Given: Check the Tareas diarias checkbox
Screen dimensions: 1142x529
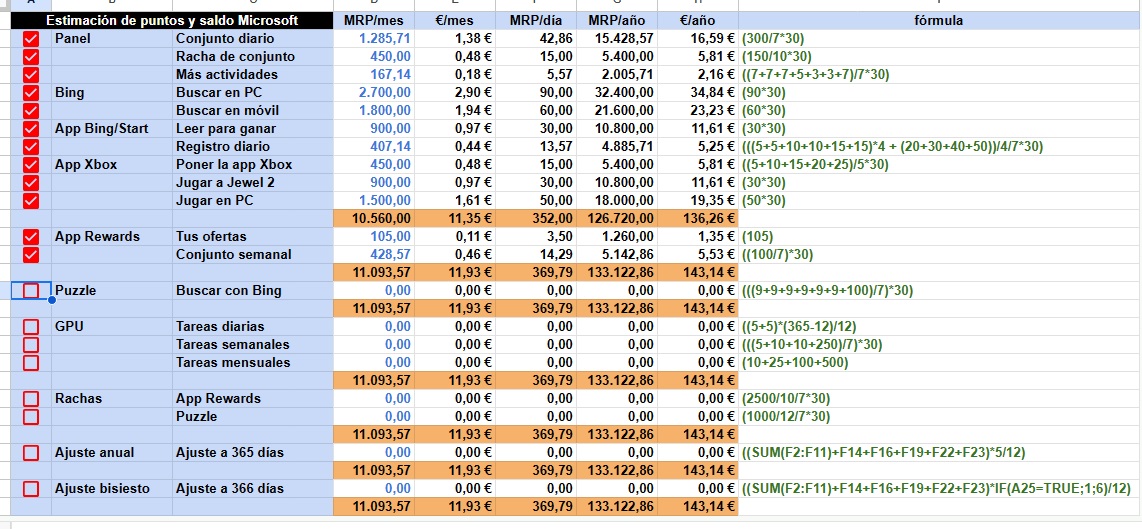Looking at the screenshot, I should pos(31,326).
